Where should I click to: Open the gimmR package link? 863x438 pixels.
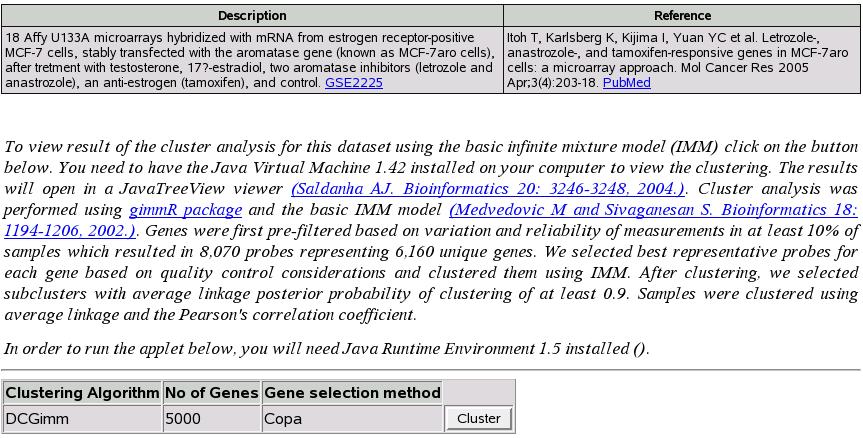(x=185, y=210)
